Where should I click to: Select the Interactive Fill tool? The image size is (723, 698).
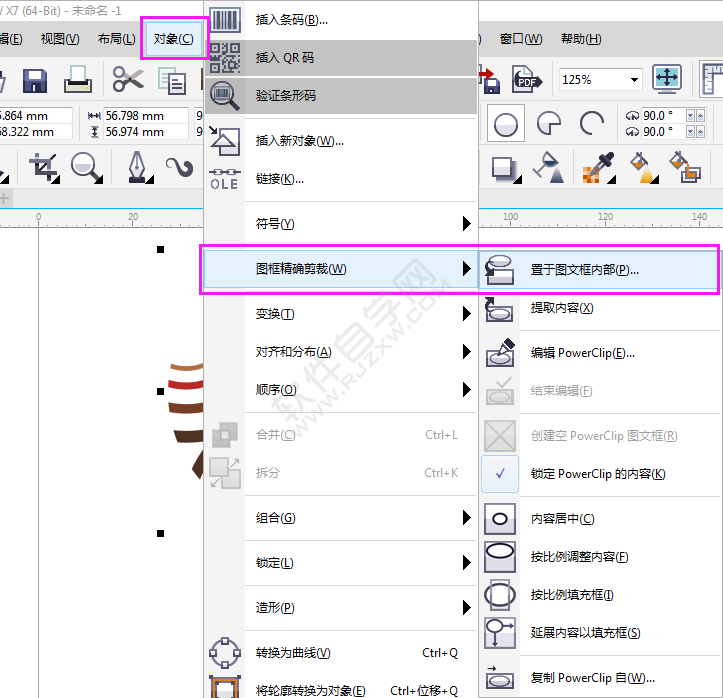(x=644, y=167)
